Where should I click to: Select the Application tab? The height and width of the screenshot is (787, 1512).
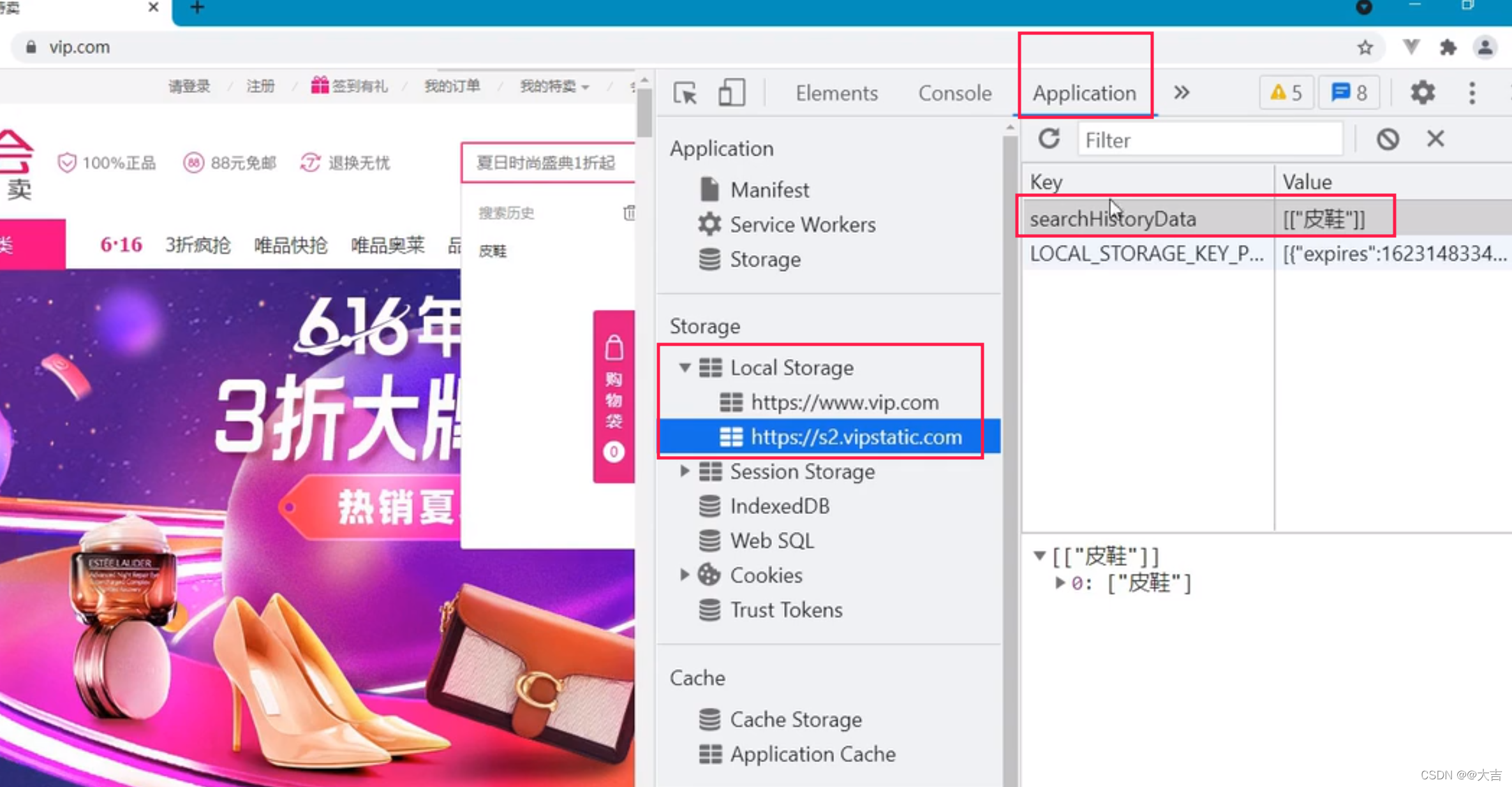tap(1085, 93)
